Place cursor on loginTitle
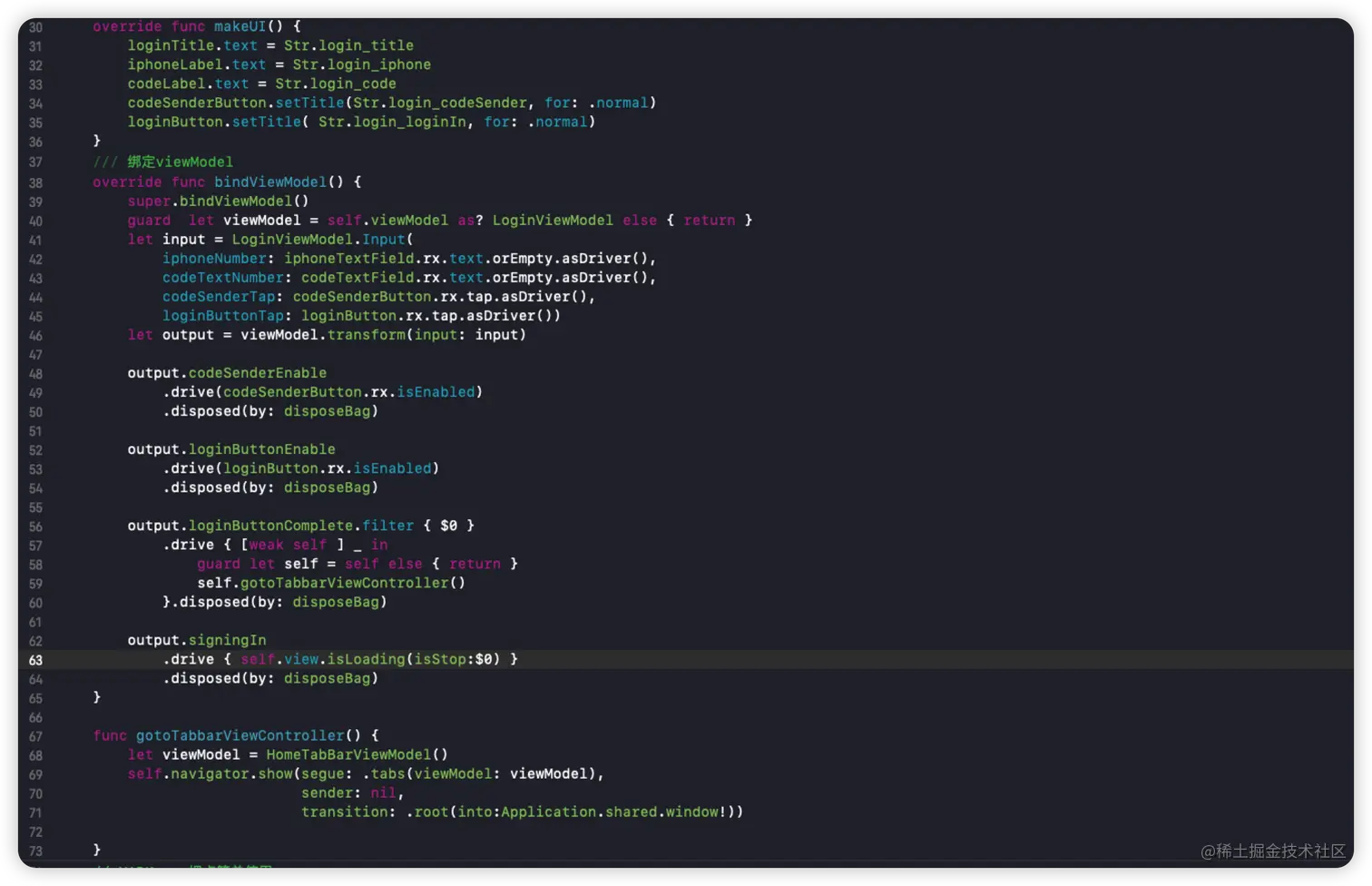The image size is (1372, 886). [171, 45]
